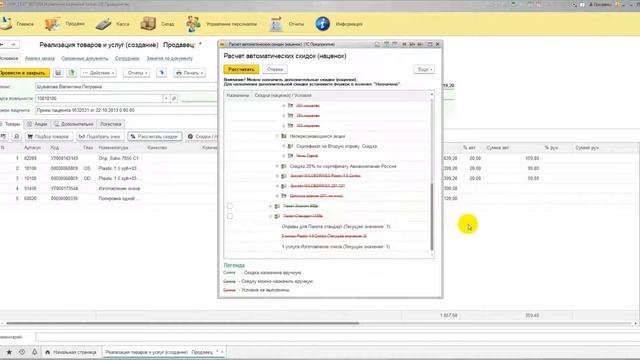Click the home icon of Начальная страница
Screen dimensions: 640x360
pyautogui.click(x=48, y=352)
